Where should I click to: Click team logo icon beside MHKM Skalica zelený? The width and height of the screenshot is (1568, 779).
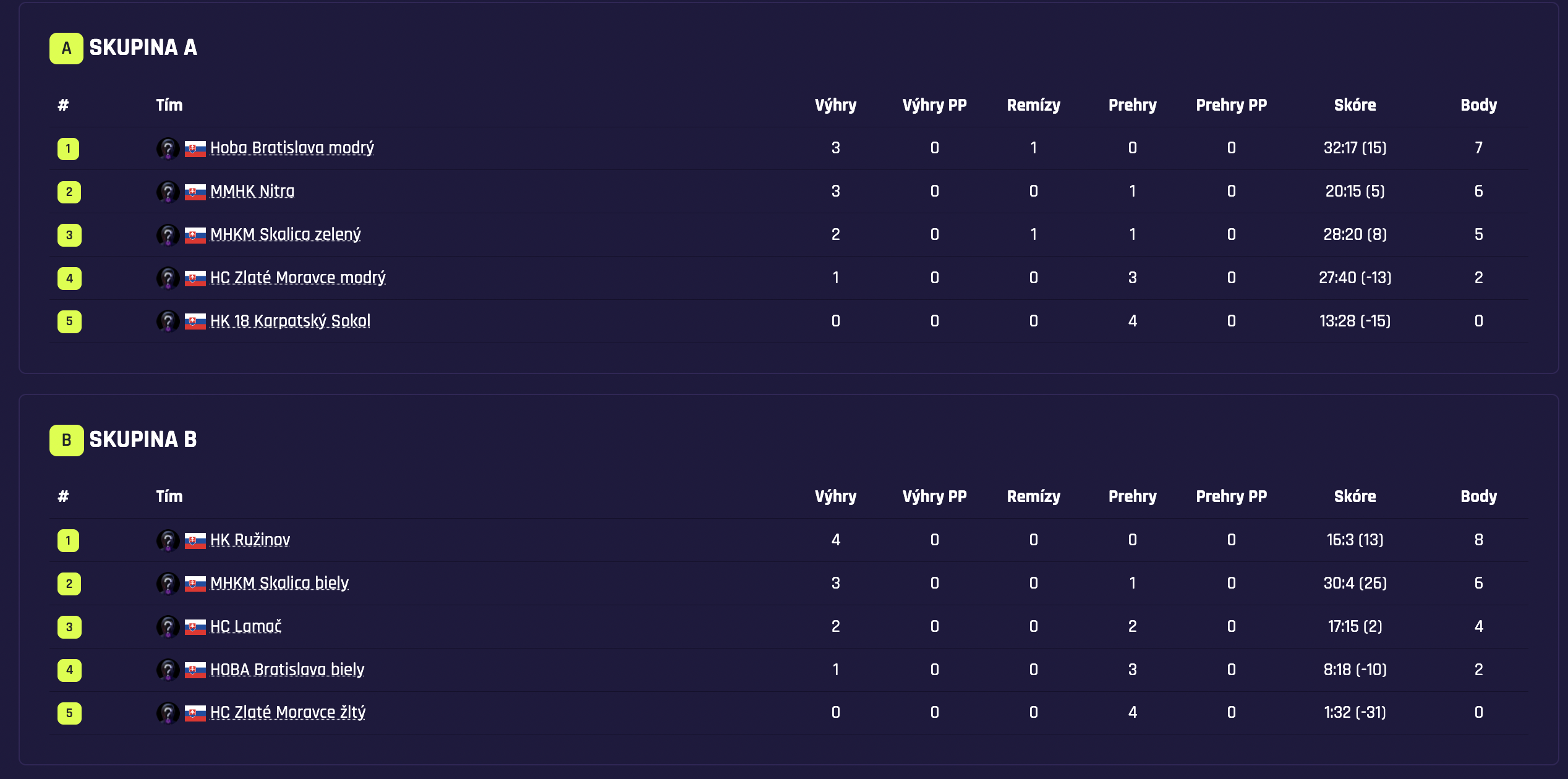[168, 235]
